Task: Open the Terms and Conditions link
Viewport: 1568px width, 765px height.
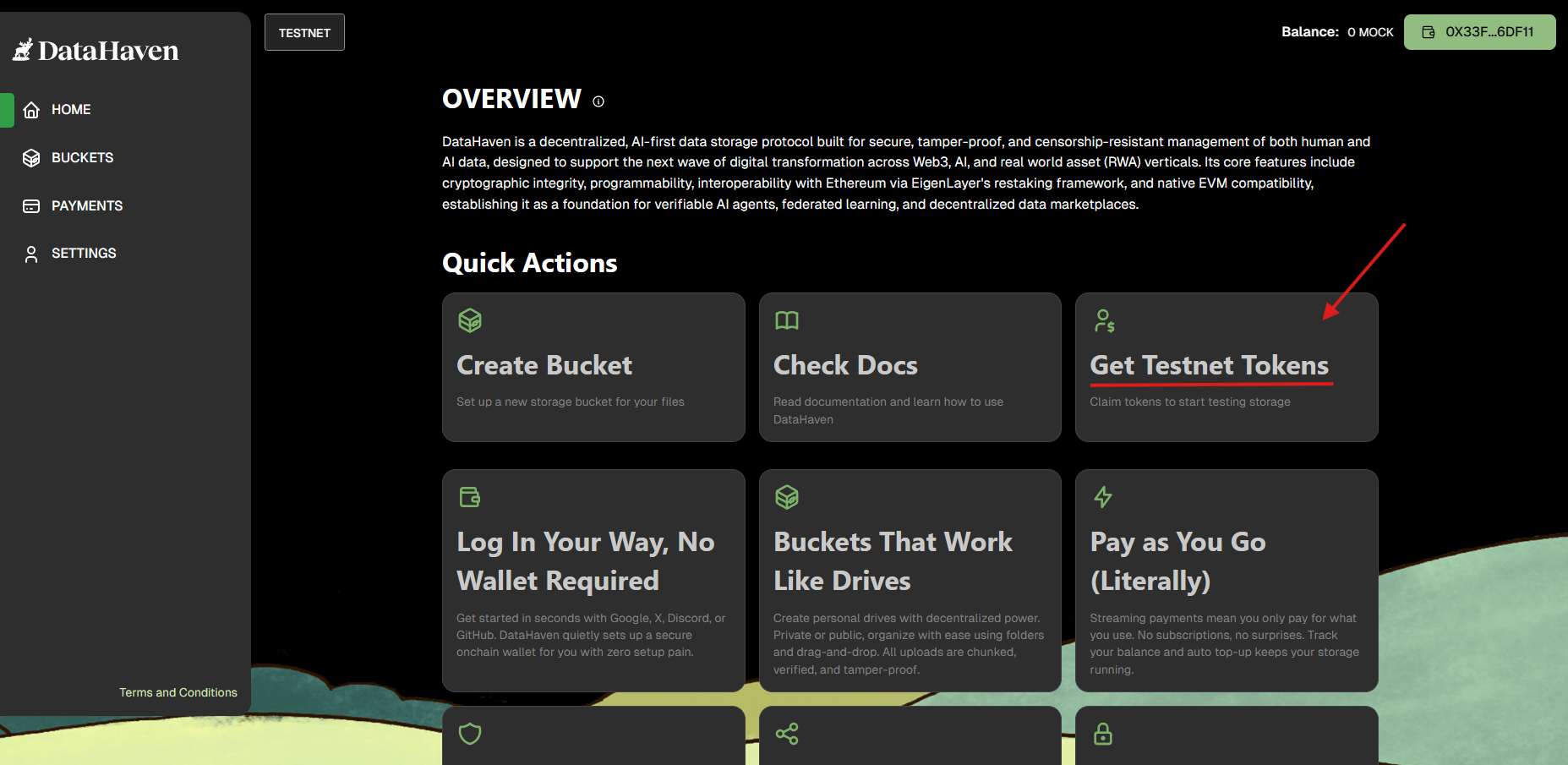Action: pyautogui.click(x=178, y=692)
